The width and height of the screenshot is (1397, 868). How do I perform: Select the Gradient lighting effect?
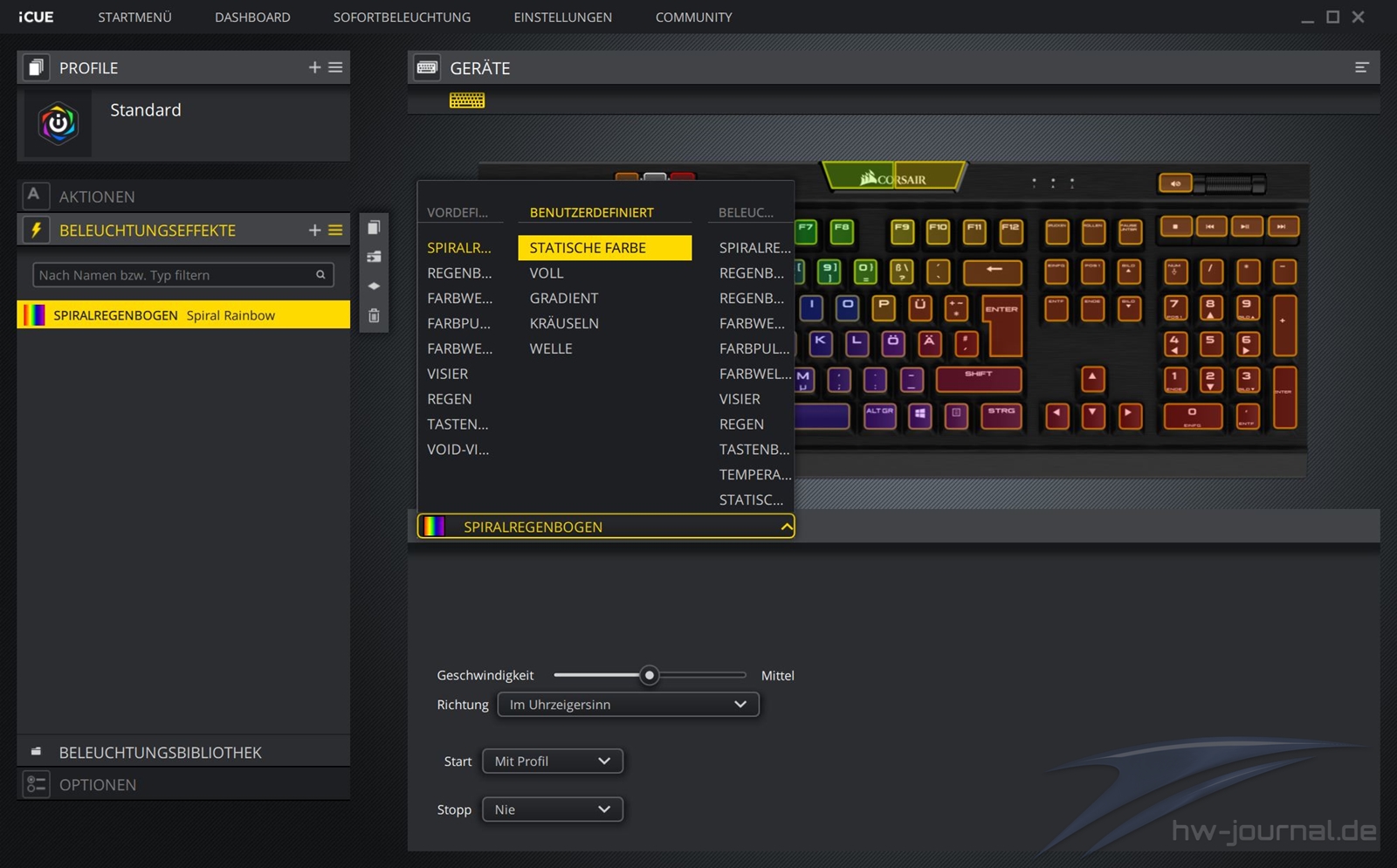tap(564, 299)
